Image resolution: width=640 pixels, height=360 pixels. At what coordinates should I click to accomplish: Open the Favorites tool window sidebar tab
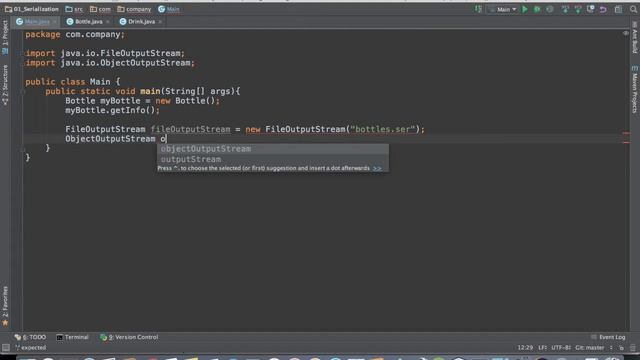coord(5,305)
